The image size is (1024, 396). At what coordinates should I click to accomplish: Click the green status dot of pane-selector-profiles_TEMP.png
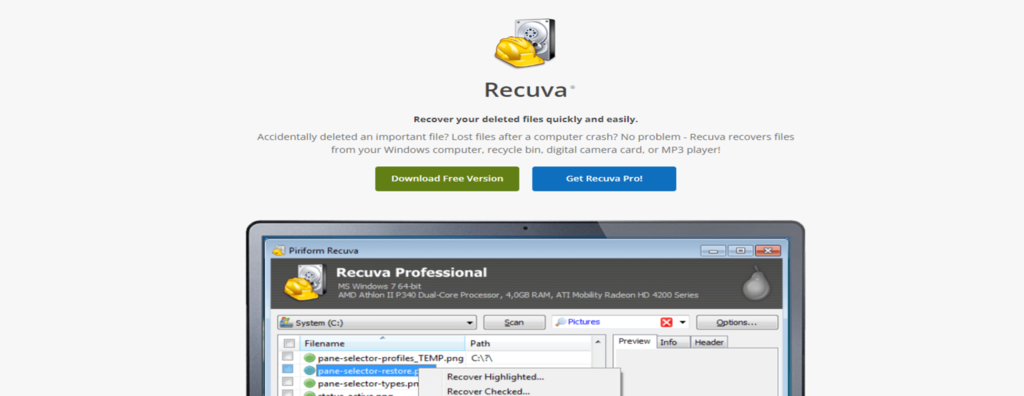[310, 358]
